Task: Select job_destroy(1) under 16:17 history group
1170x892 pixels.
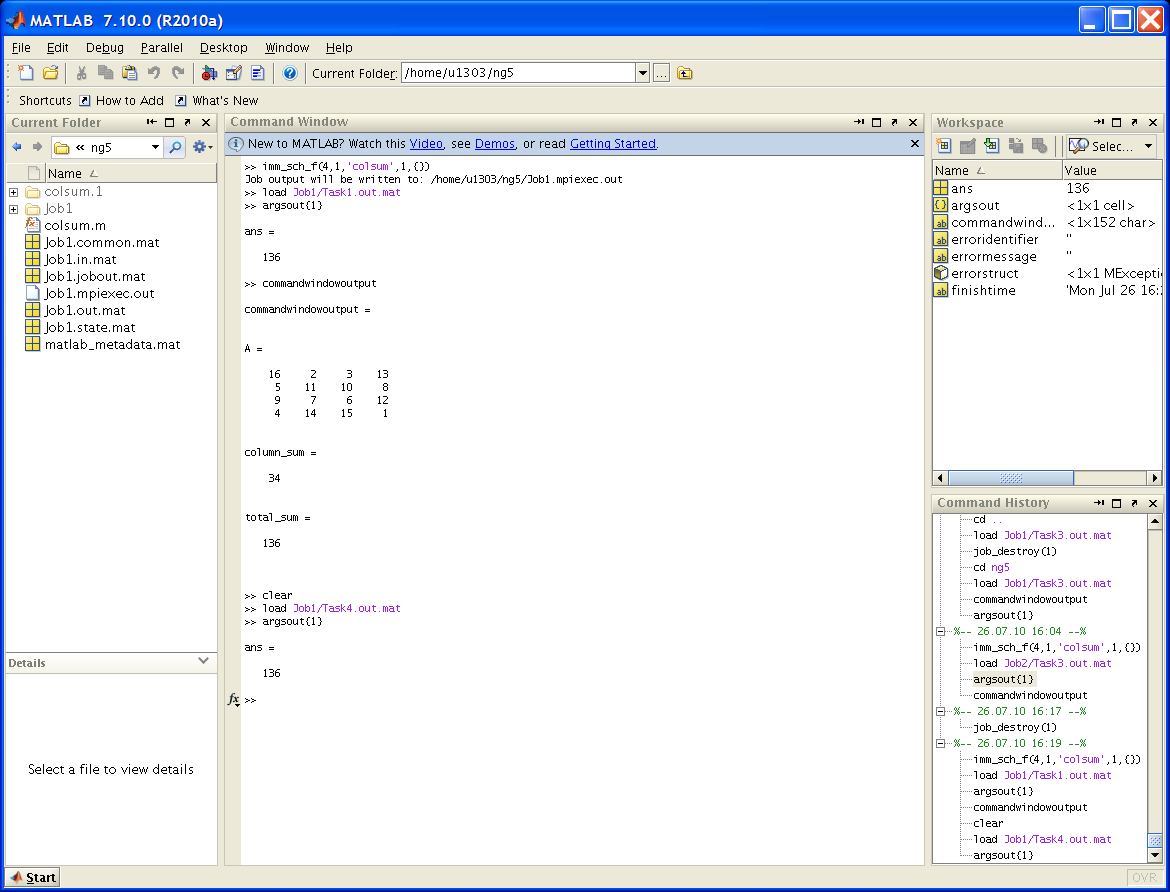Action: 1015,728
